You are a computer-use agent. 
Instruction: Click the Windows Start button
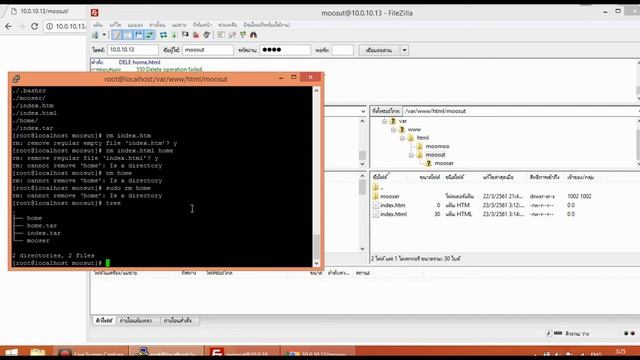(11, 353)
